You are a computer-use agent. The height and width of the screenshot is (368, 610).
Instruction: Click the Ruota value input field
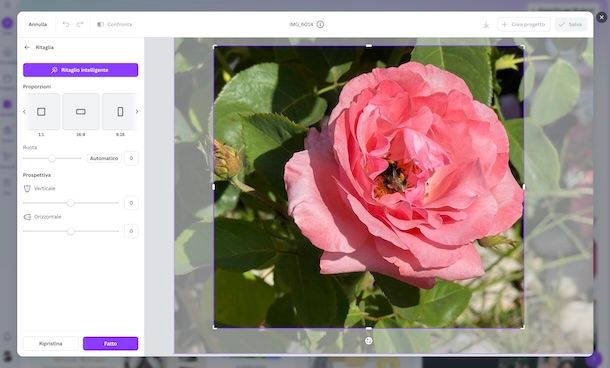(131, 158)
